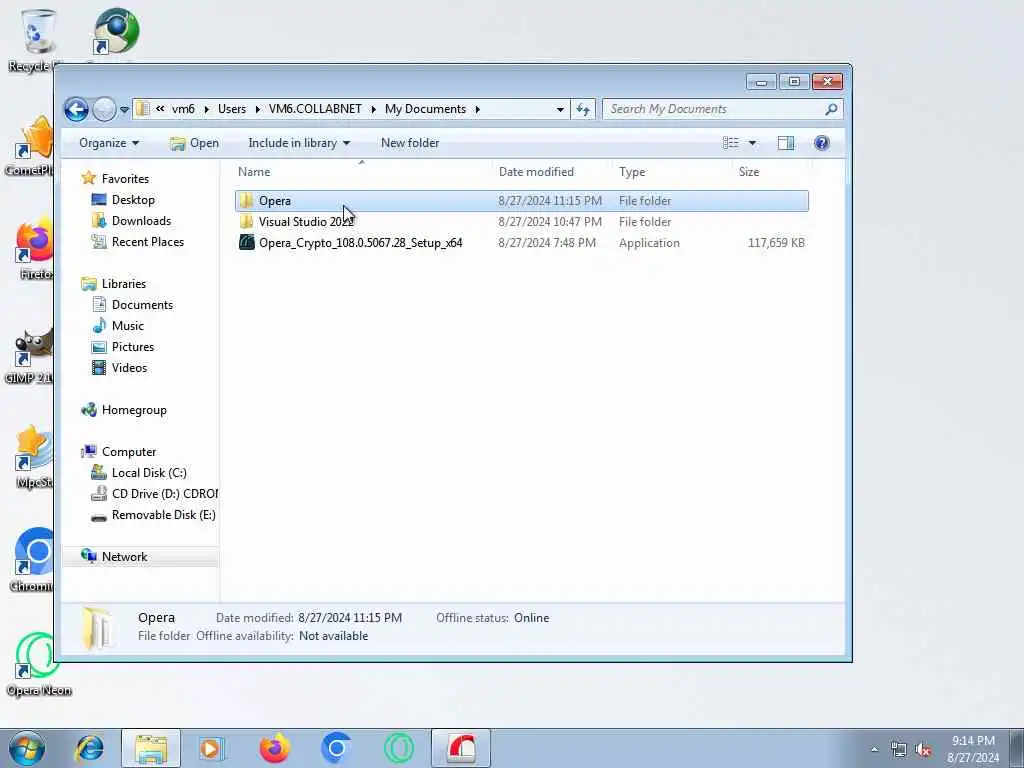Click the muted volume tray icon

coord(923,749)
